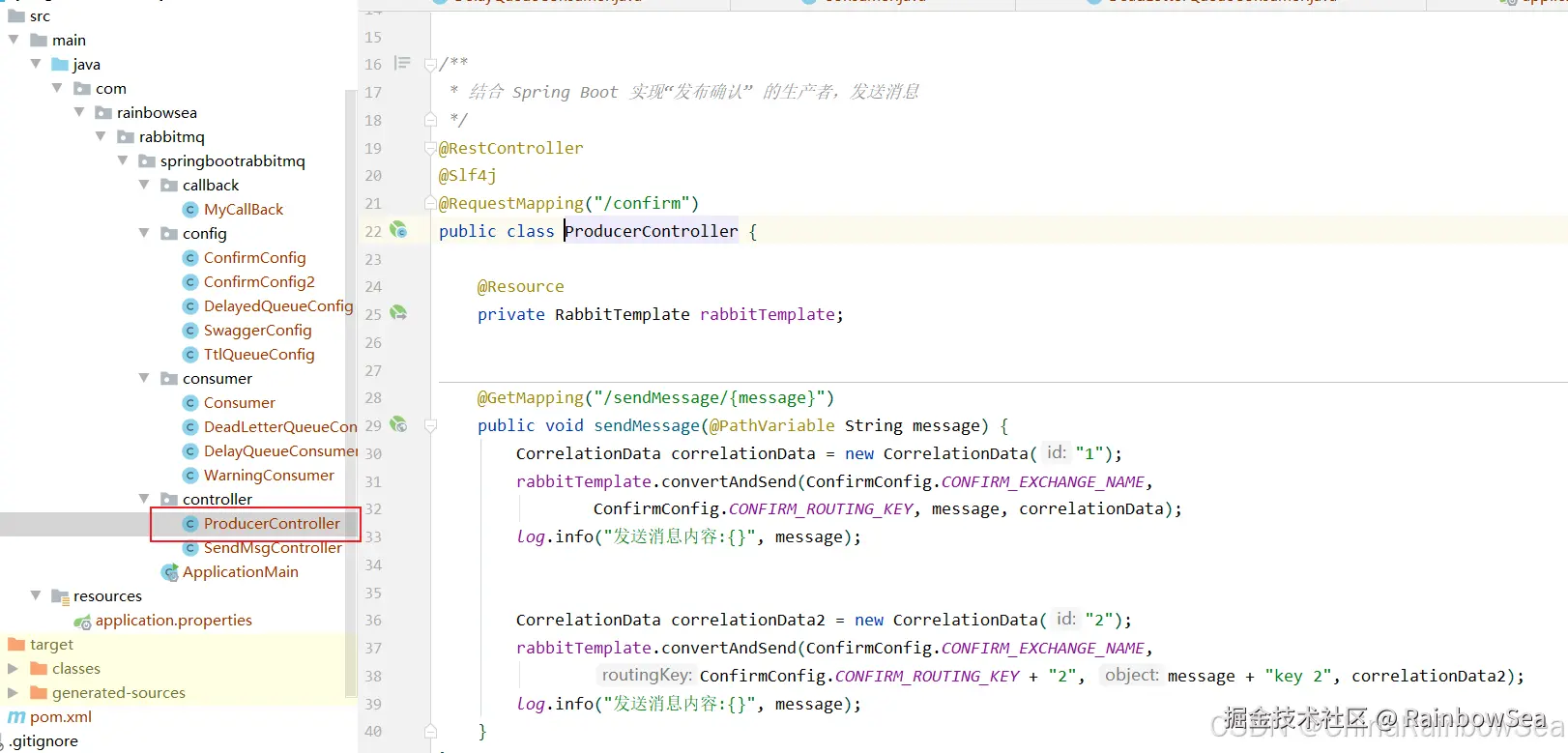The height and width of the screenshot is (753, 1568).
Task: Collapse the callback package
Action: tap(144, 185)
